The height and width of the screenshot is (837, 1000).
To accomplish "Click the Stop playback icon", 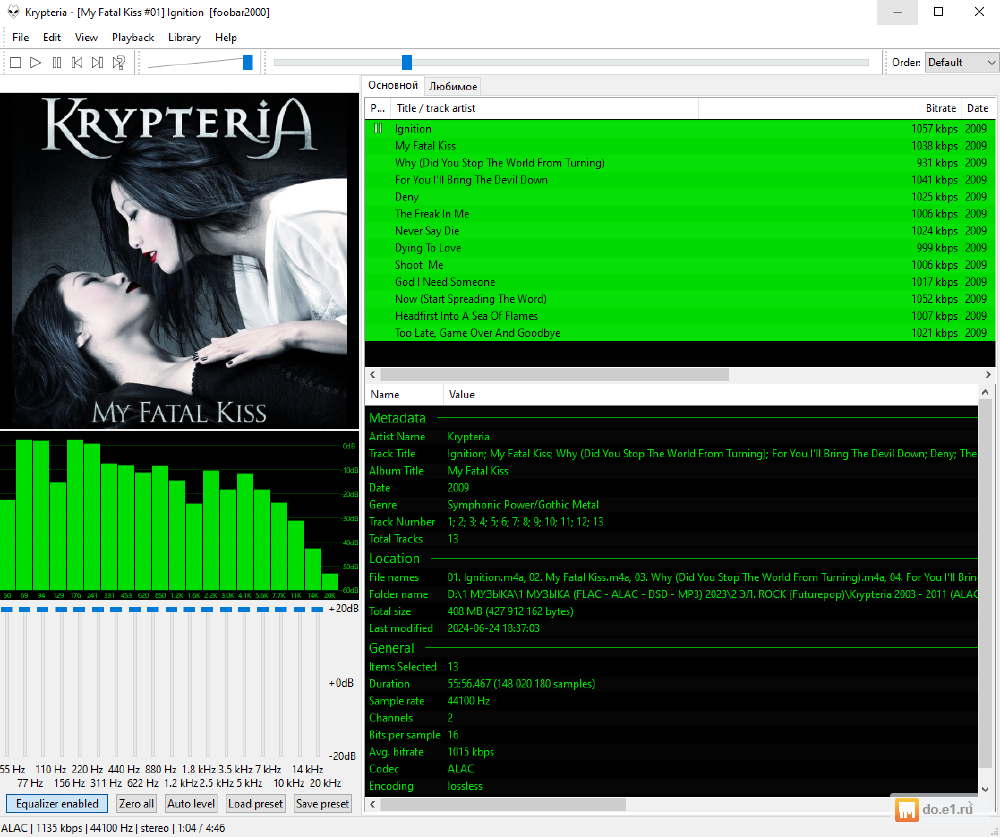I will tap(15, 63).
